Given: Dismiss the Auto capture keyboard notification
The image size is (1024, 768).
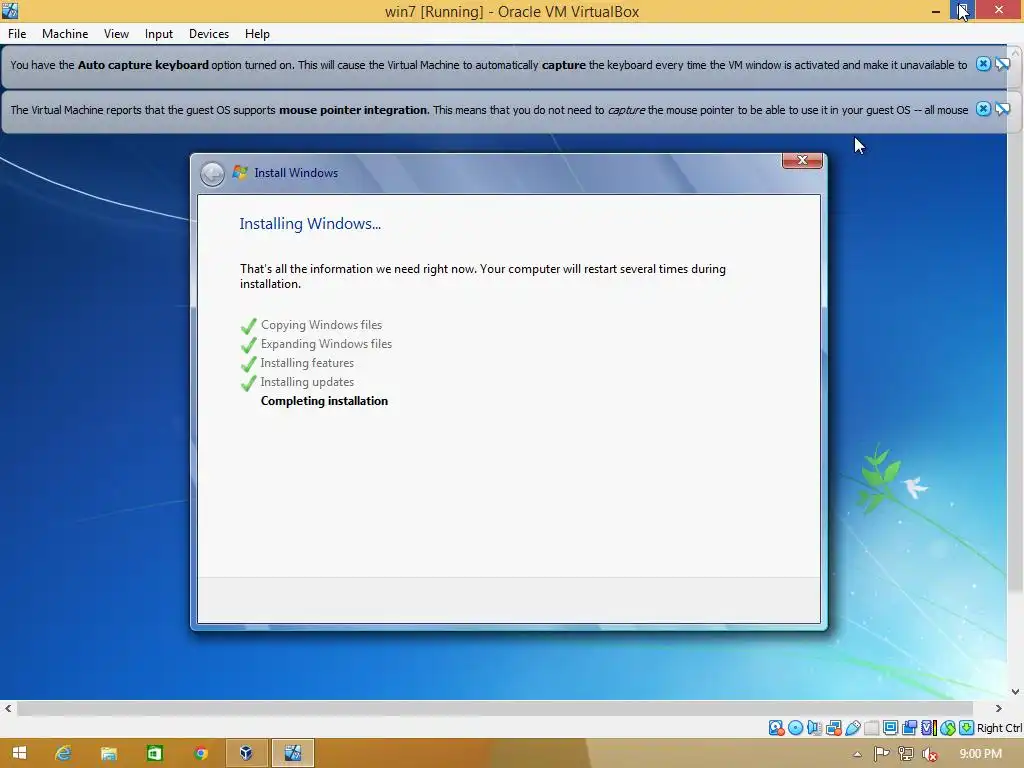Looking at the screenshot, I should [983, 64].
